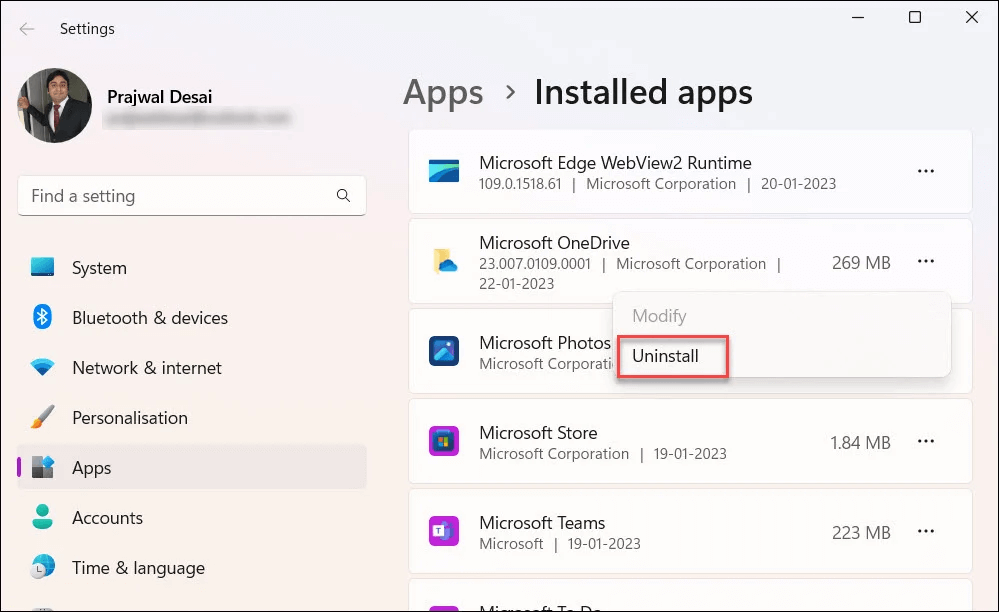Screen dimensions: 999x612
Task: Open the three-dot menu for Microsoft OneDrive
Action: [x=926, y=262]
